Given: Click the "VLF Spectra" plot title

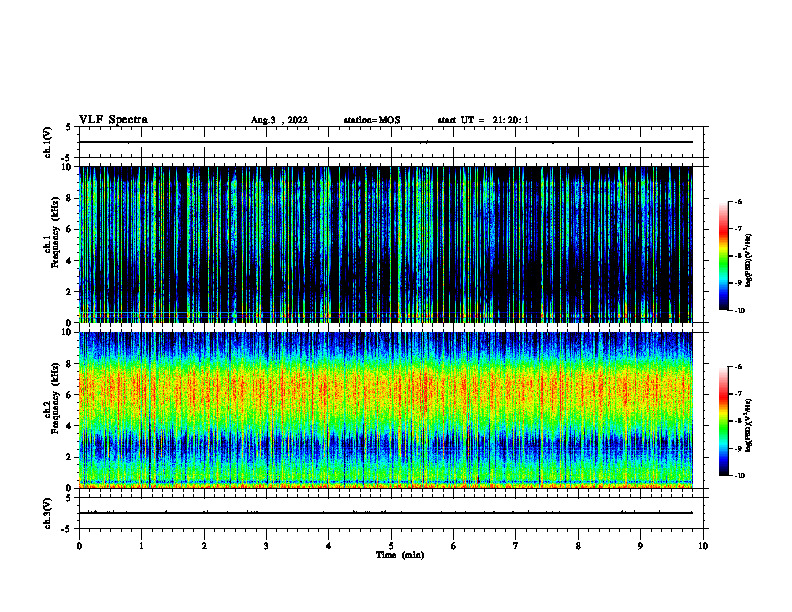Looking at the screenshot, I should tap(113, 120).
